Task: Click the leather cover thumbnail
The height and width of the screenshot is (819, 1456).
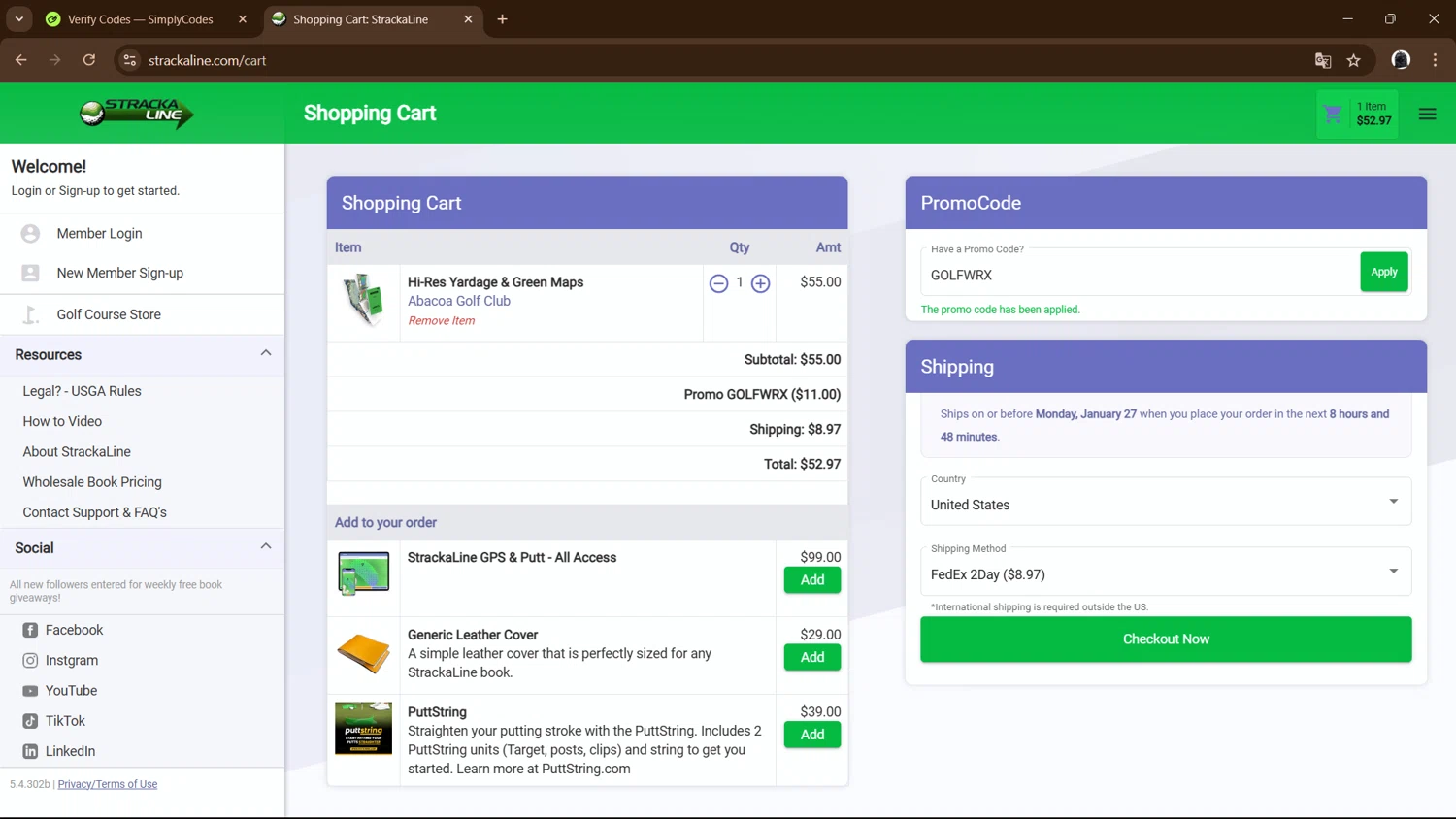Action: tap(363, 653)
